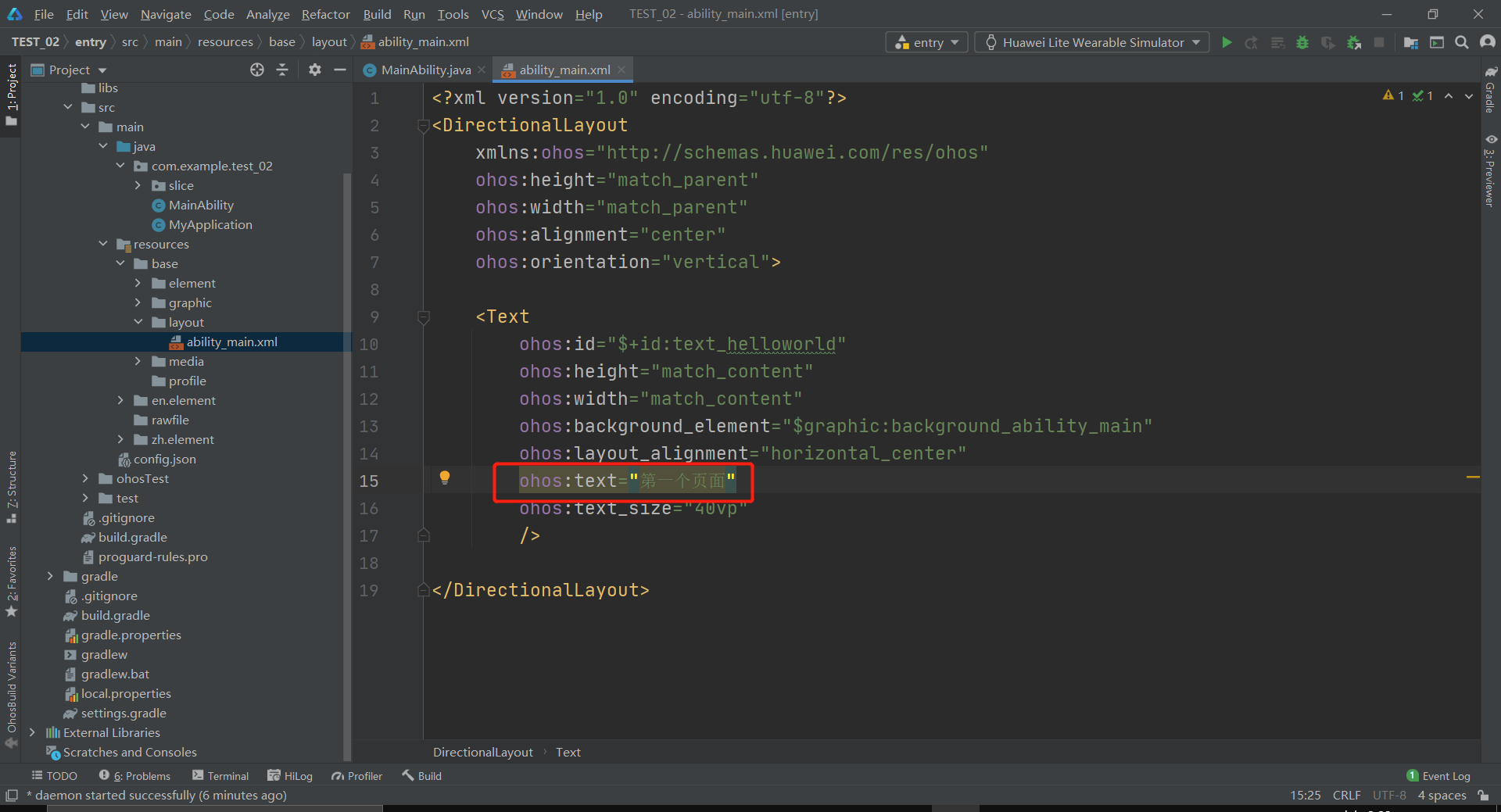
Task: Open the Project Structure icon
Action: click(x=1411, y=42)
